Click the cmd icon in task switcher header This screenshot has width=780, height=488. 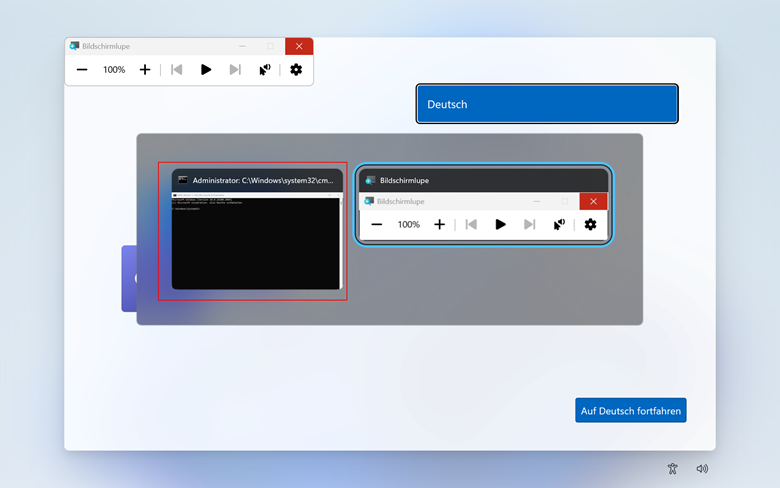coord(182,181)
